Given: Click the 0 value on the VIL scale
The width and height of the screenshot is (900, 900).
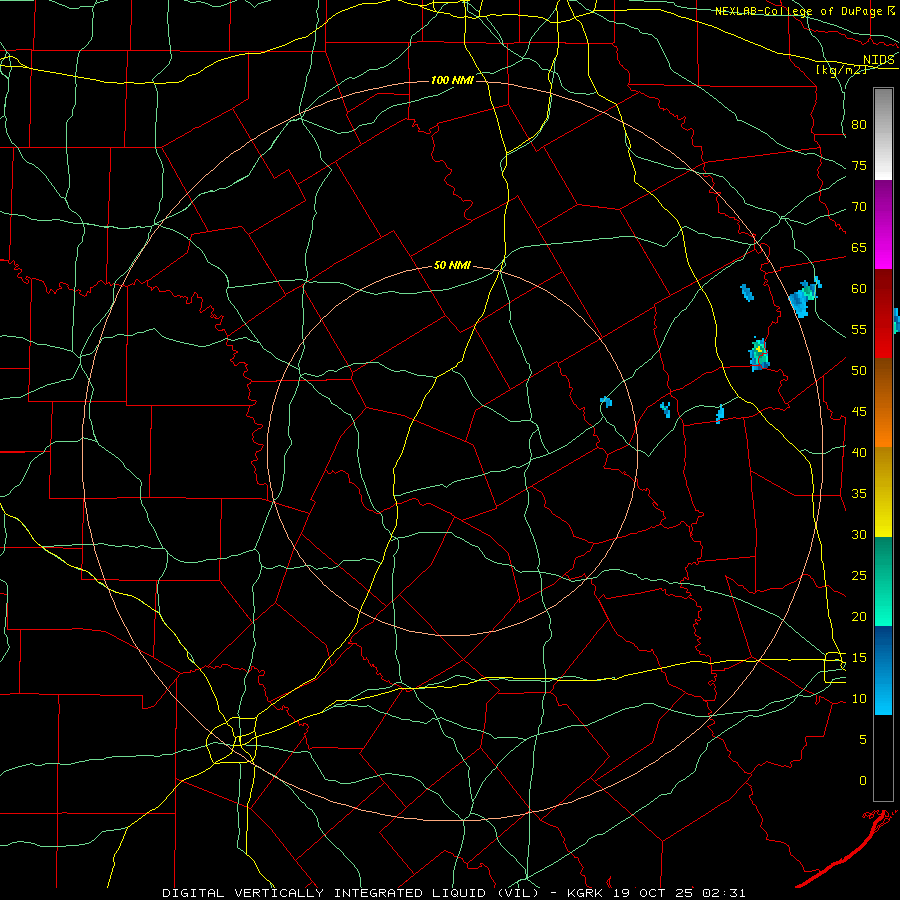Looking at the screenshot, I should click(863, 781).
